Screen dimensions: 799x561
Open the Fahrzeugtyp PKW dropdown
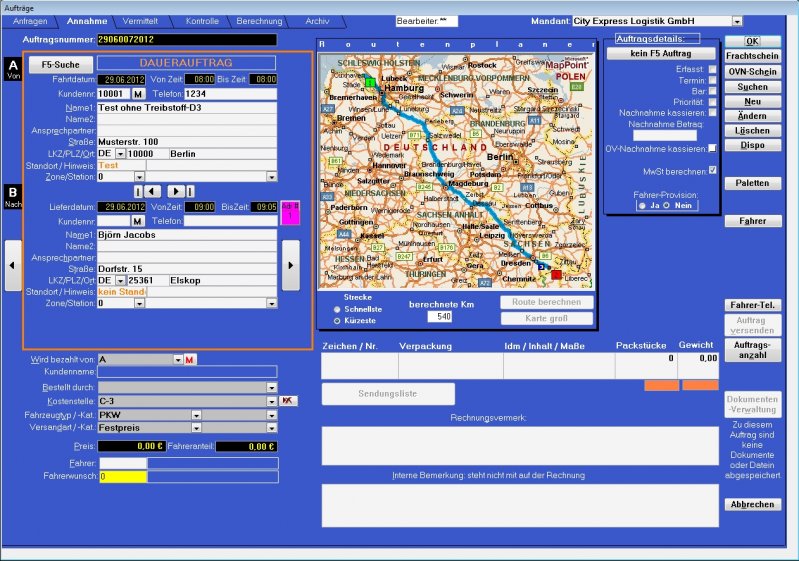tap(271, 414)
